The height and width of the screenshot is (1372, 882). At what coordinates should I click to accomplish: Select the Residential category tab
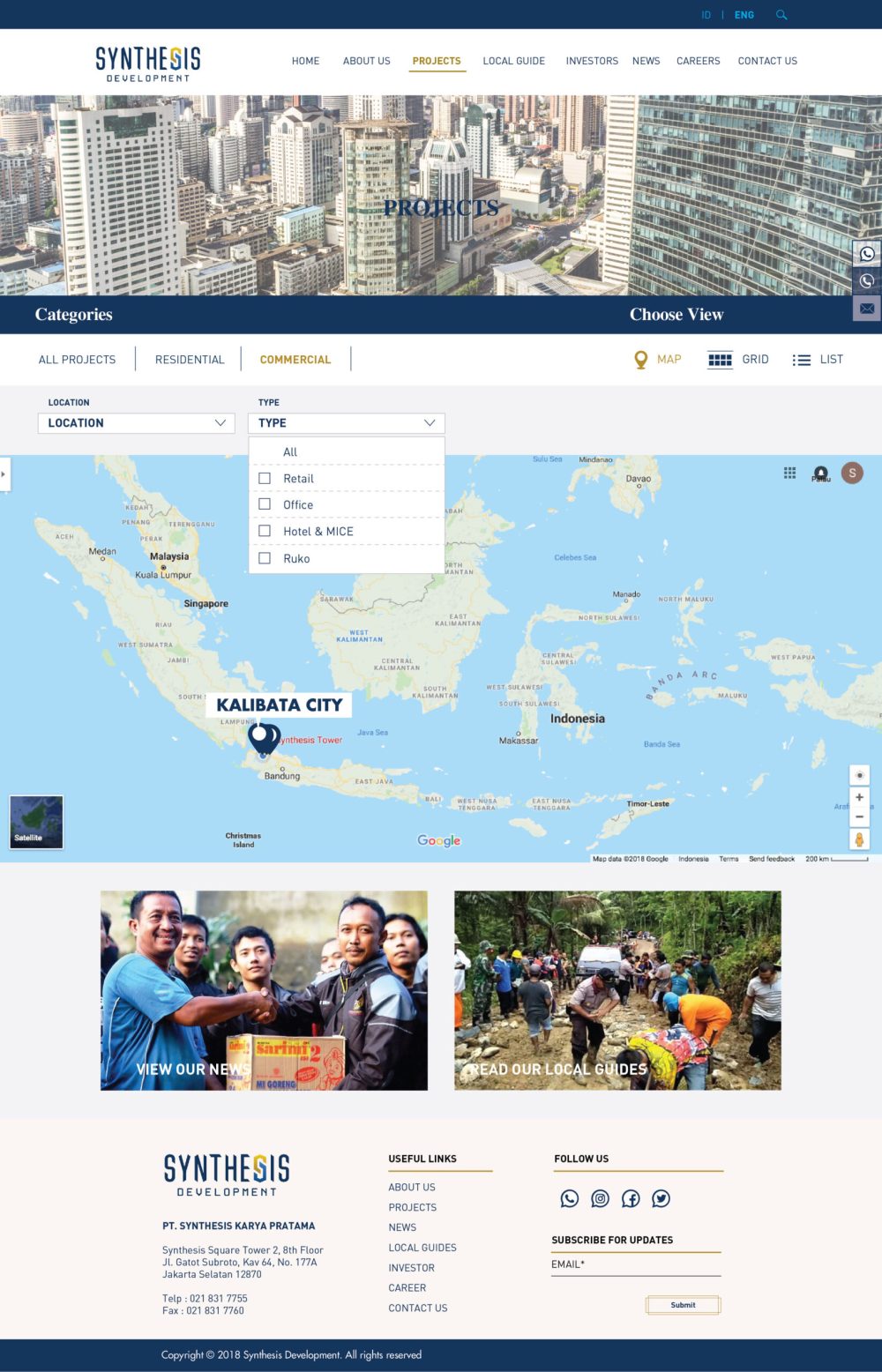(190, 360)
